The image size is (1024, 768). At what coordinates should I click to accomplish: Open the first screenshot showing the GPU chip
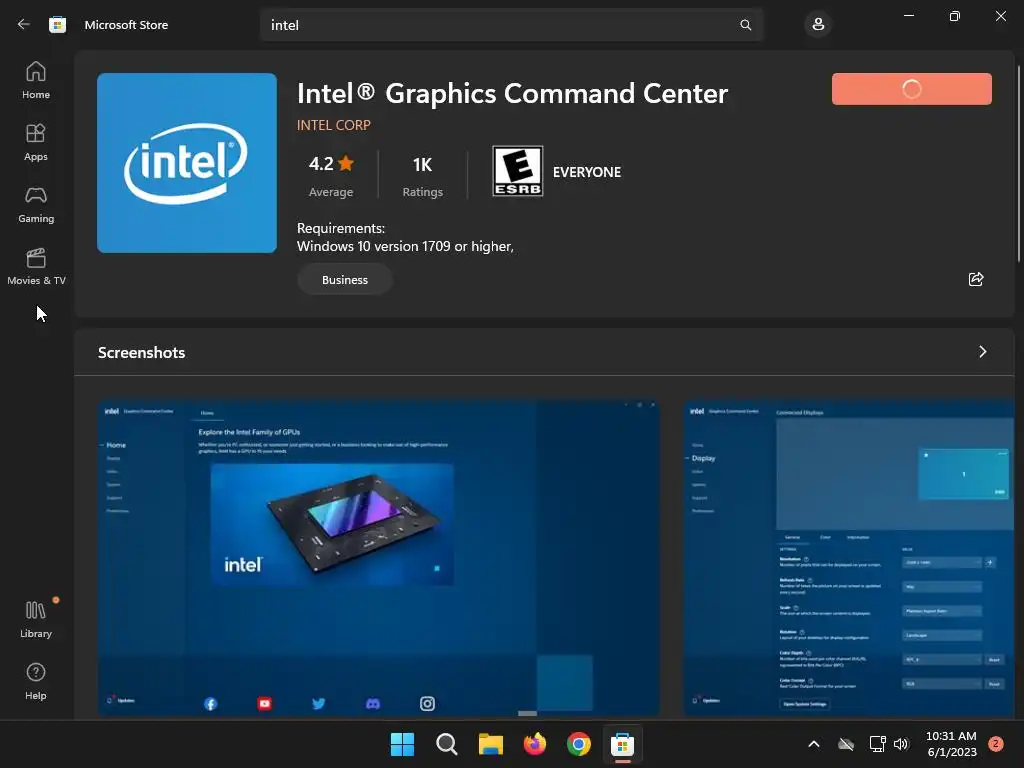pos(379,558)
